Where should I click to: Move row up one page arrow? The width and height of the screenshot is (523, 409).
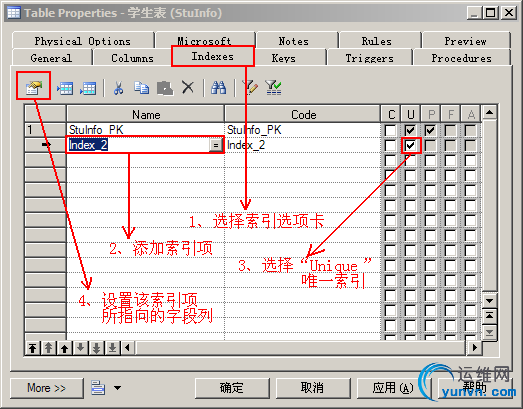click(x=48, y=348)
